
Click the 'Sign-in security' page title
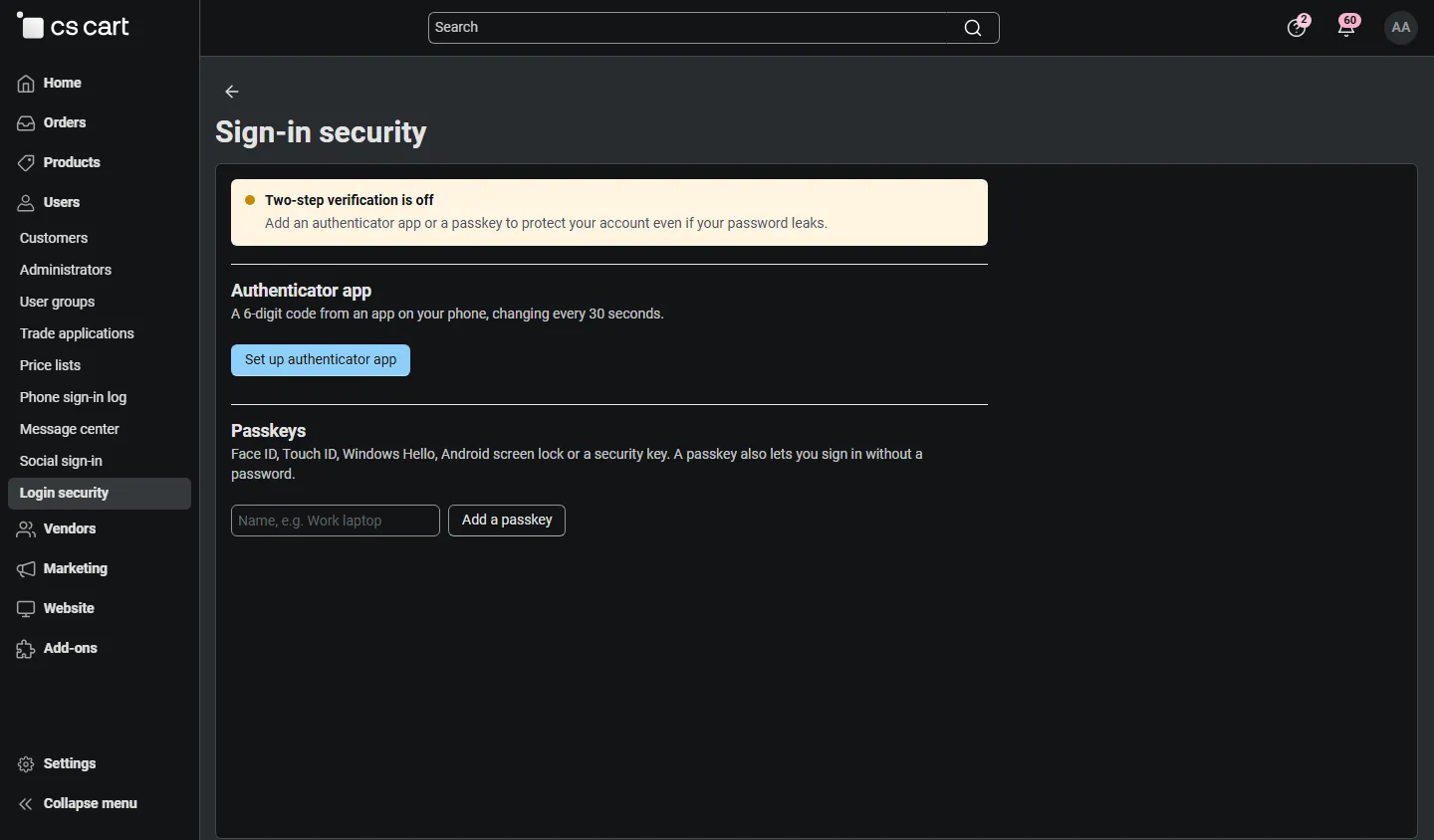(321, 132)
